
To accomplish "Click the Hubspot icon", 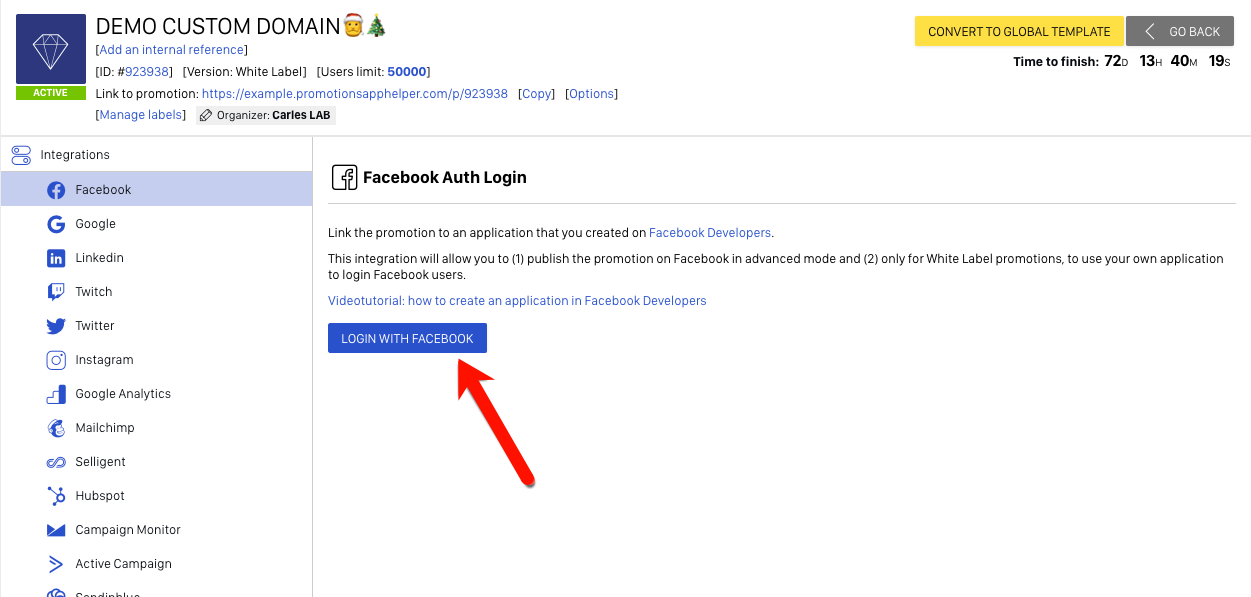I will (x=56, y=496).
